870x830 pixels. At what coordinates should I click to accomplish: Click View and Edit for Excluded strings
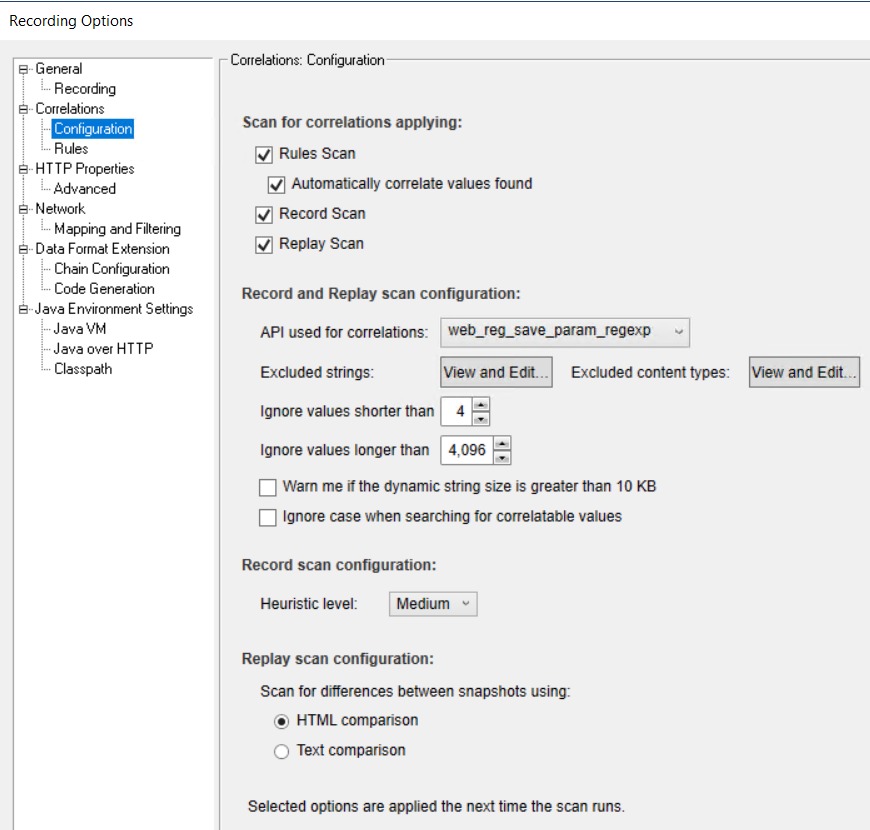[496, 373]
